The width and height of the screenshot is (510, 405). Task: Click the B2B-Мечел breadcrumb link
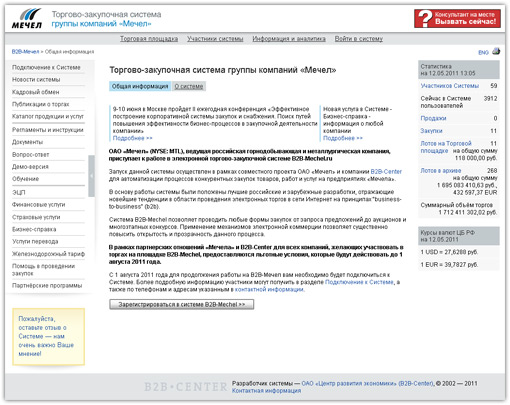coord(25,52)
